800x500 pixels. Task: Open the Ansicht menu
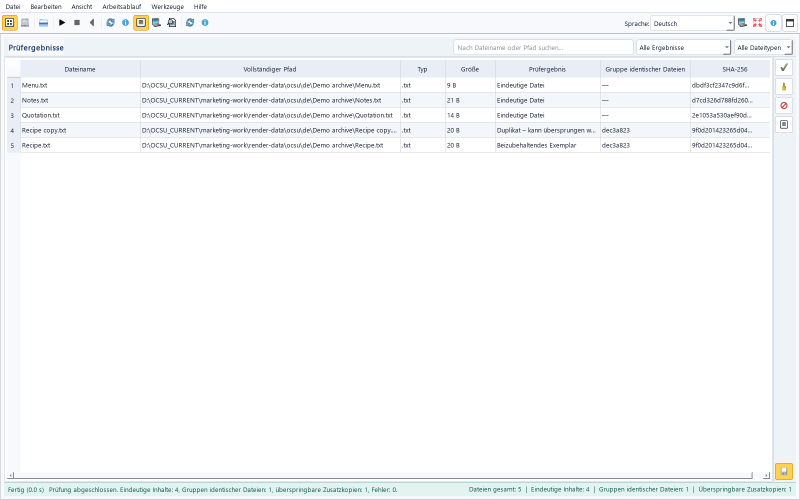click(82, 7)
